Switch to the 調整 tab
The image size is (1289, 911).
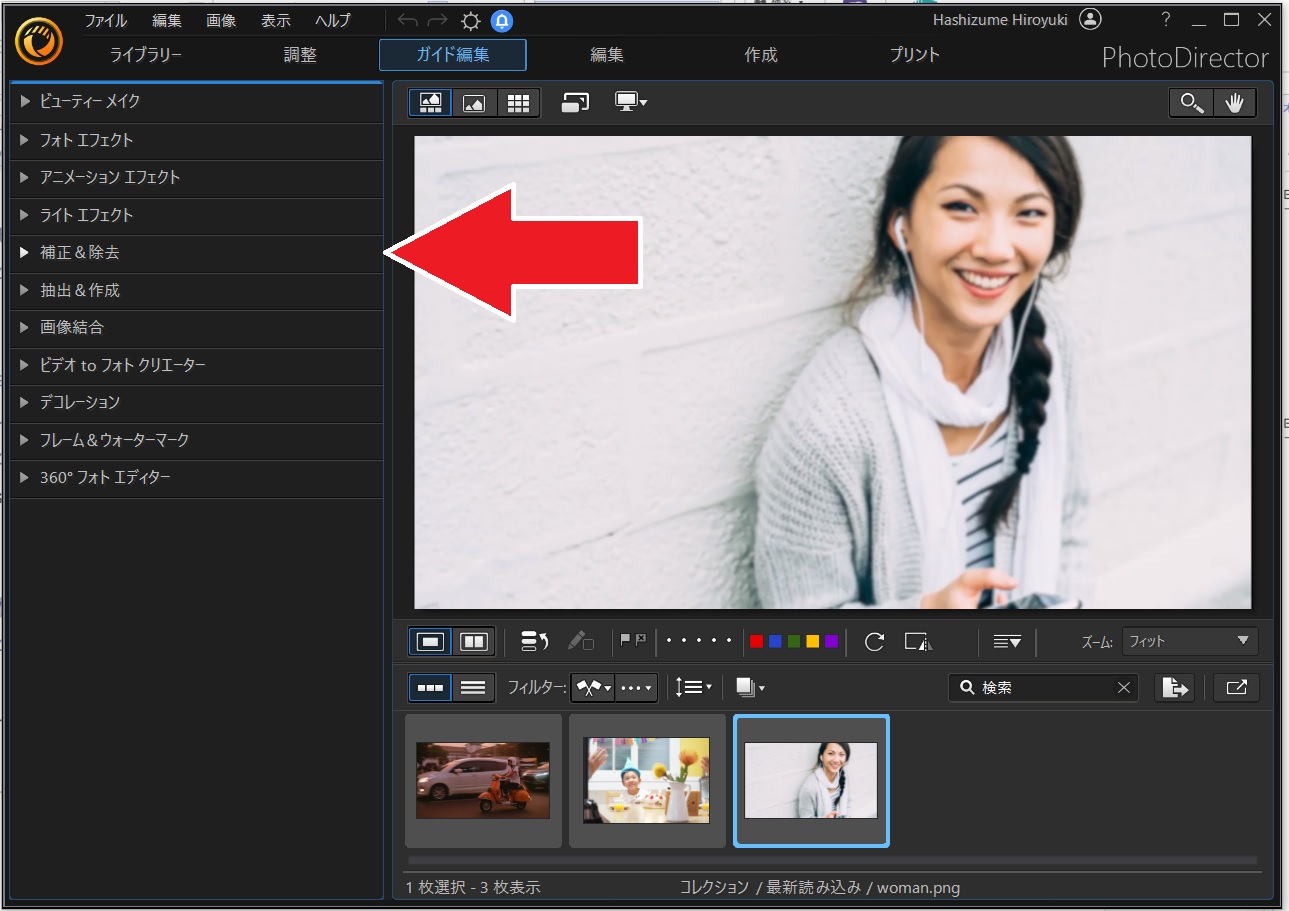point(300,55)
